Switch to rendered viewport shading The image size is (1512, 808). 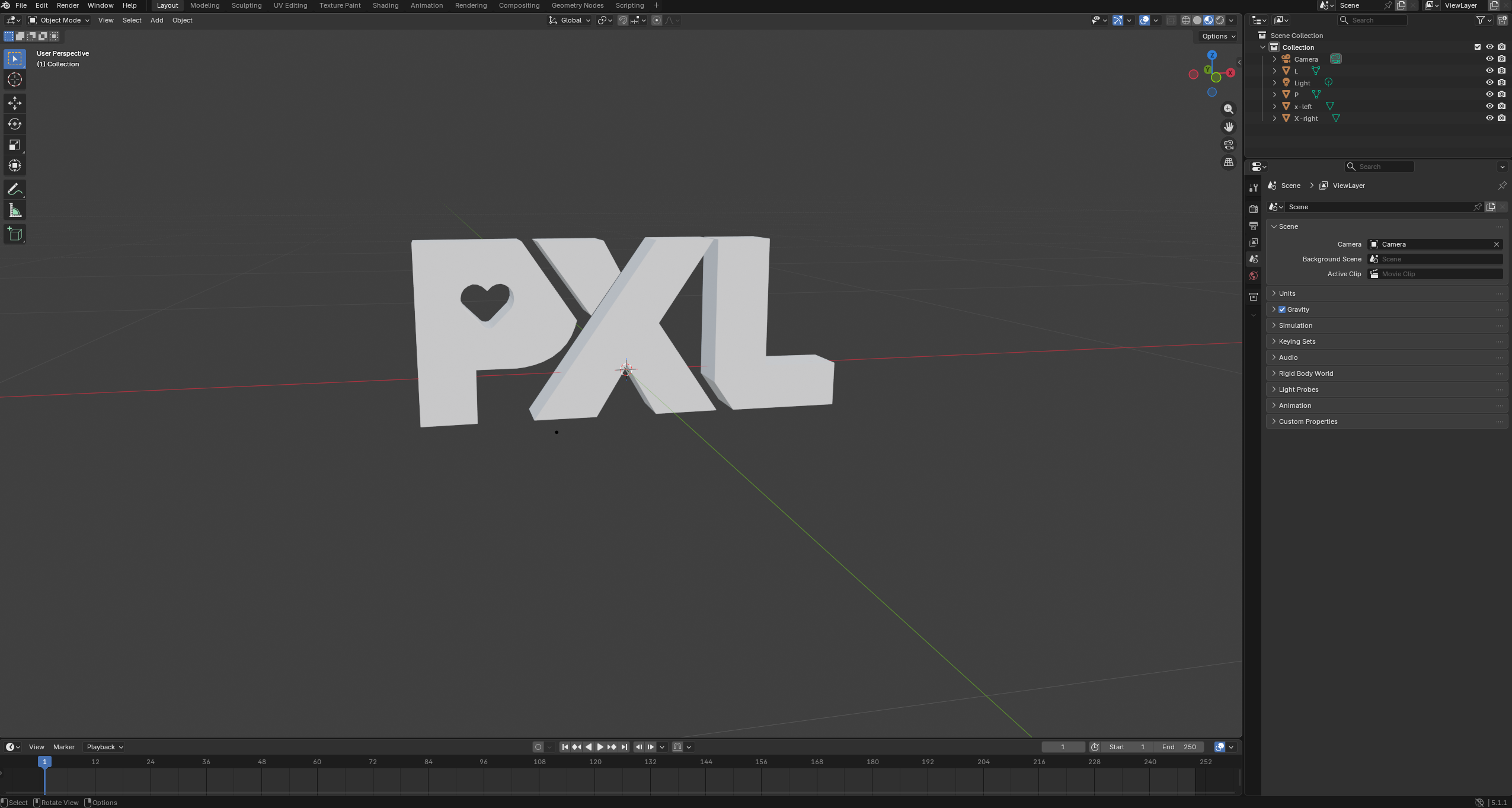pyautogui.click(x=1220, y=20)
